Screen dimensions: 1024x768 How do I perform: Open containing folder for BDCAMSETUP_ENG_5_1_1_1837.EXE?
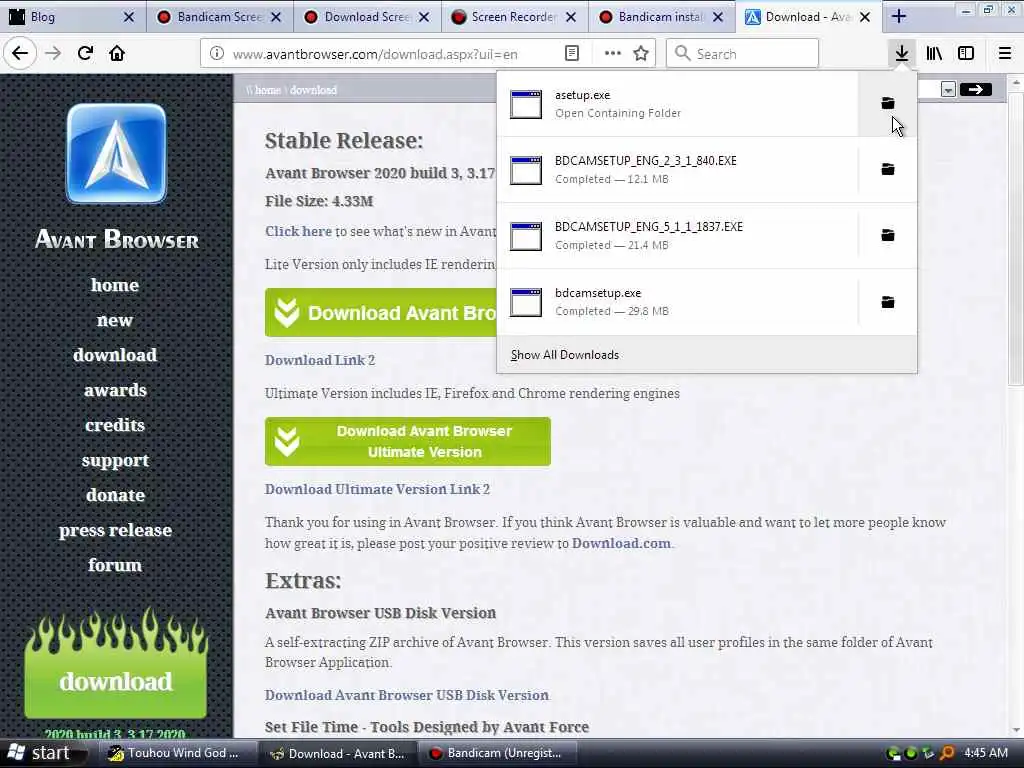(888, 235)
